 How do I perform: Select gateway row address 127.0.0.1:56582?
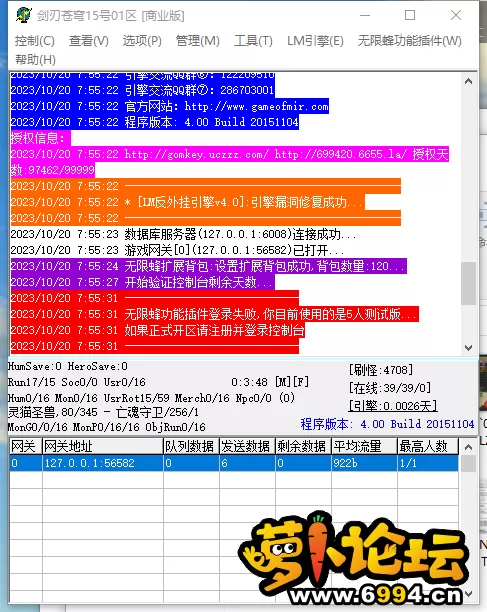point(102,463)
